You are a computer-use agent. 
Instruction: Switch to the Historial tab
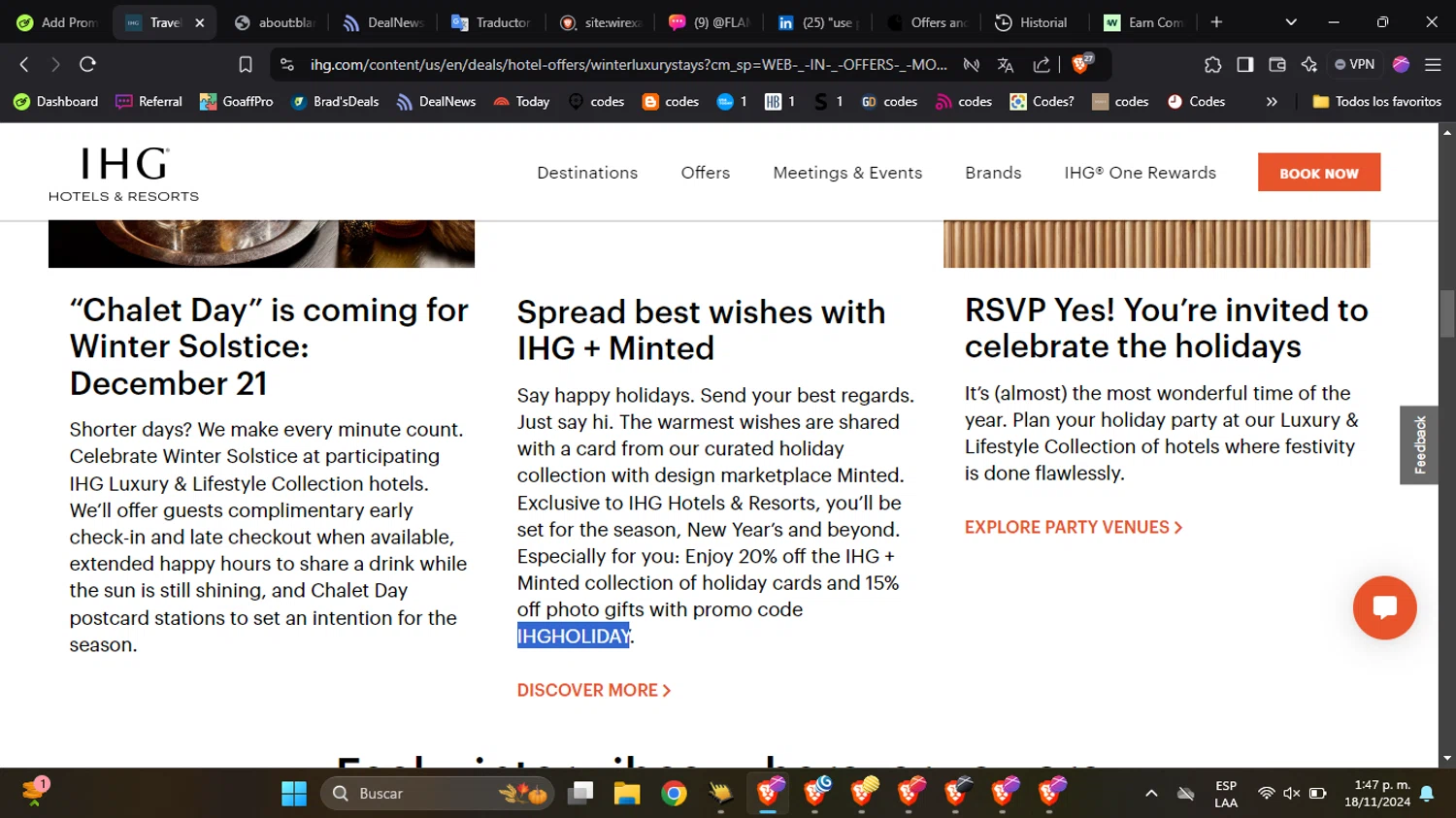(x=1031, y=22)
